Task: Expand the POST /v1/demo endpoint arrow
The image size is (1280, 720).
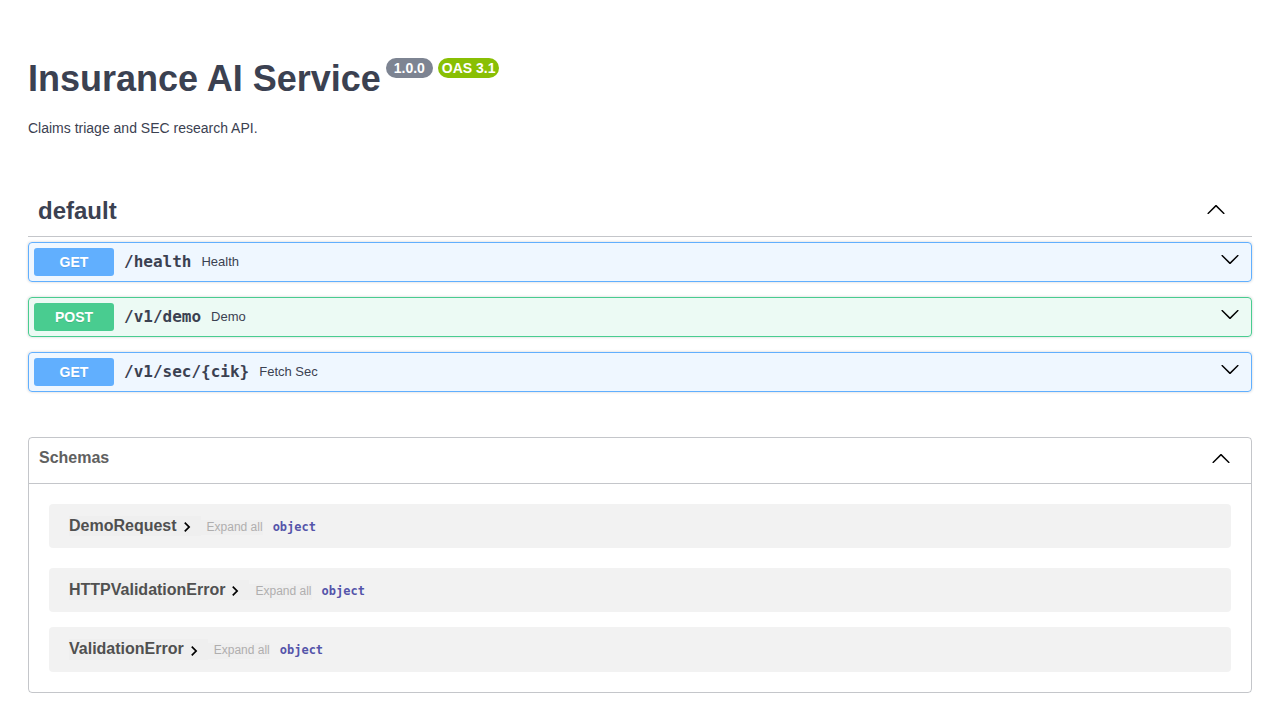Action: [1230, 315]
